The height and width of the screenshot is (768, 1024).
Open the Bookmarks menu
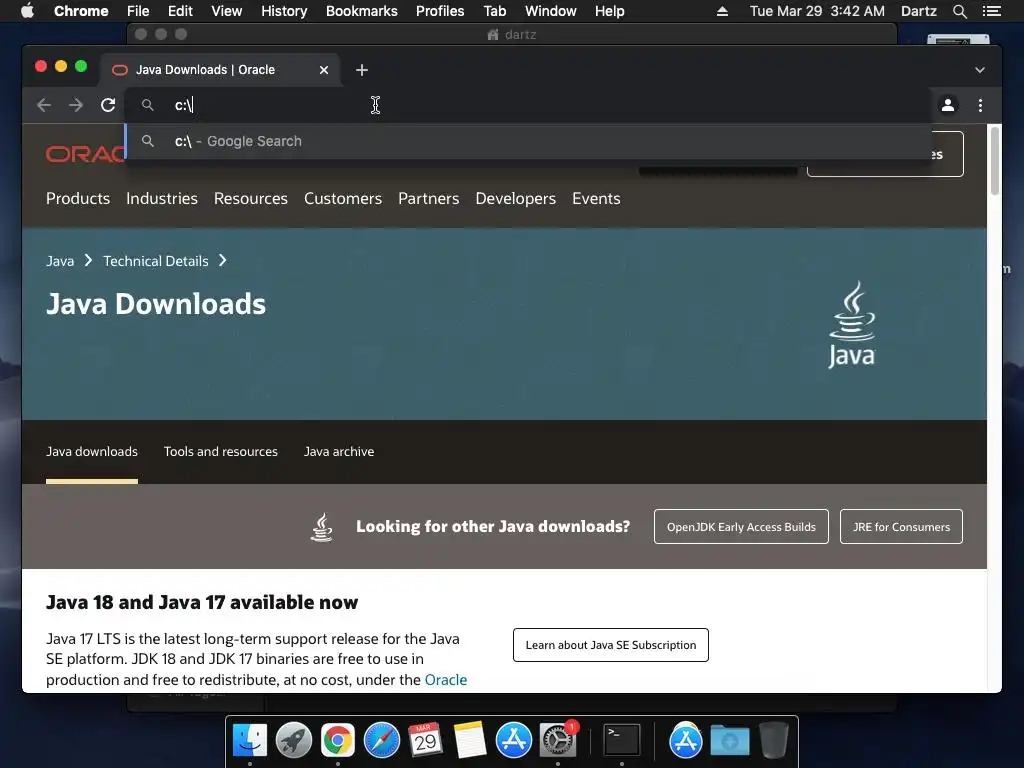[362, 11]
